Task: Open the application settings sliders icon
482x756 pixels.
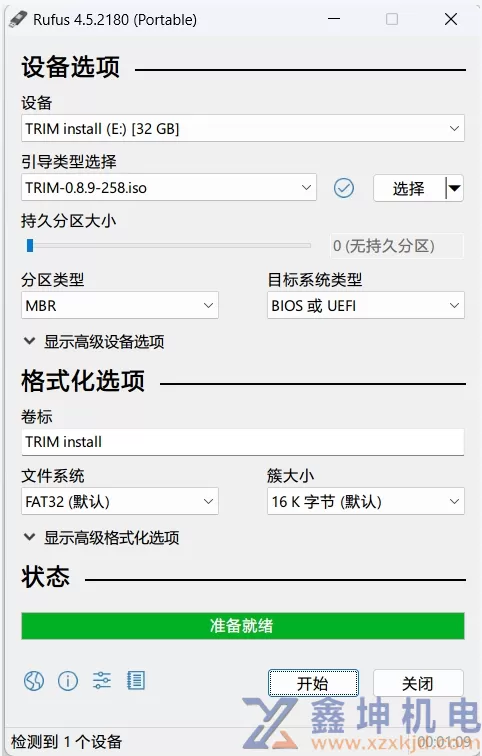Action: [102, 681]
